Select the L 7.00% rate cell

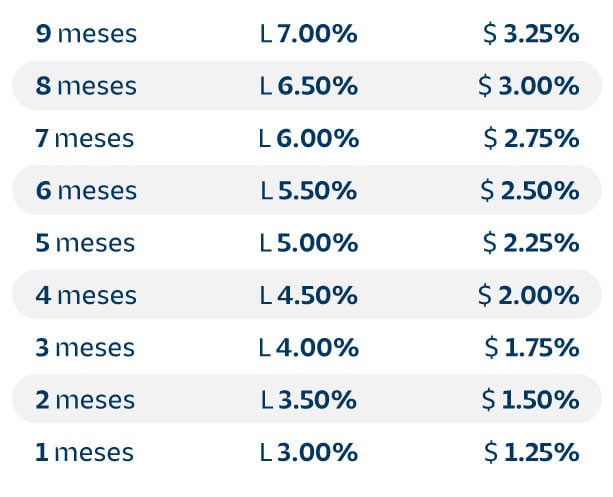[308, 34]
